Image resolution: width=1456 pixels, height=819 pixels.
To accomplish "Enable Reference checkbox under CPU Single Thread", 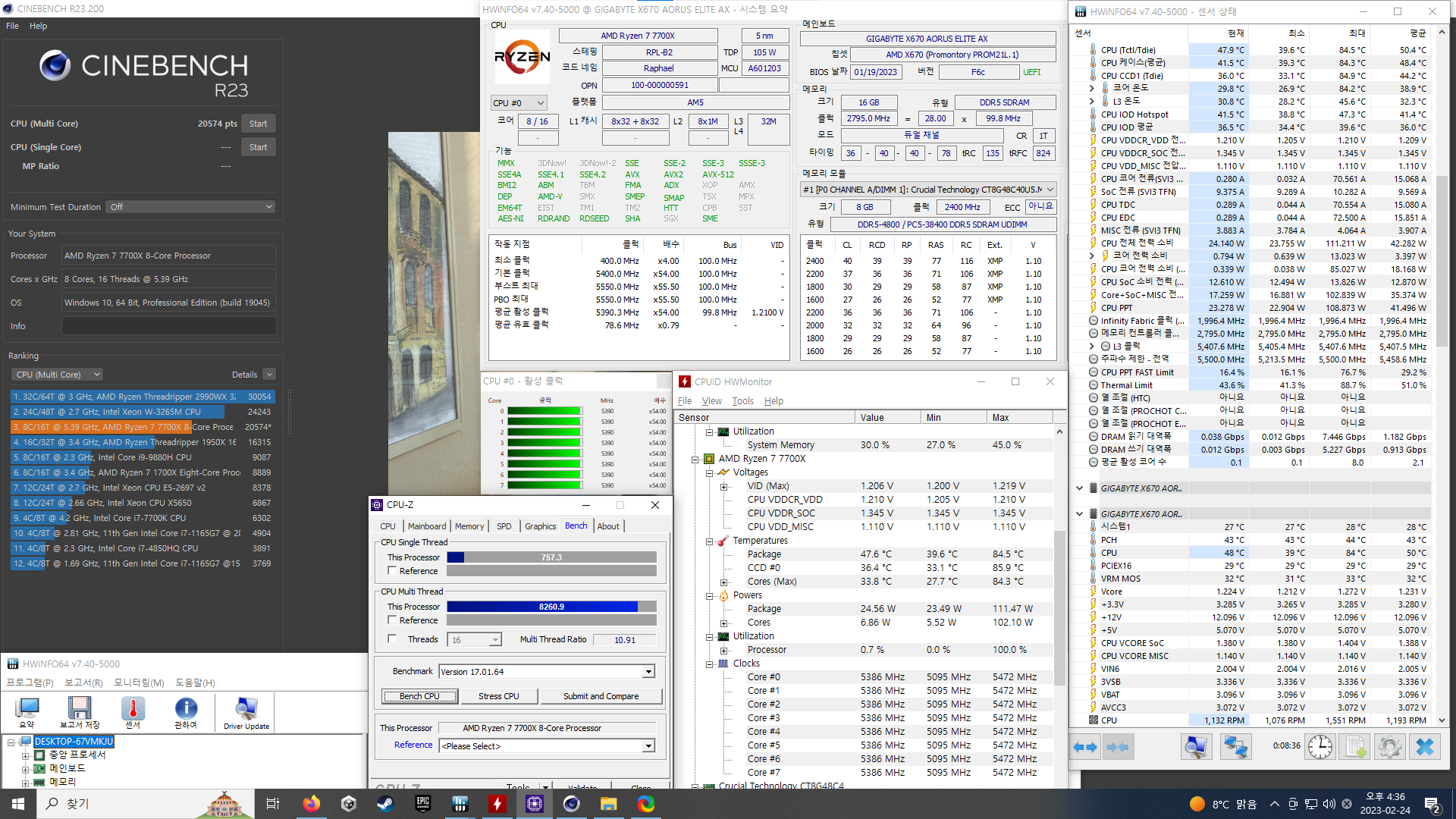I will (x=392, y=570).
